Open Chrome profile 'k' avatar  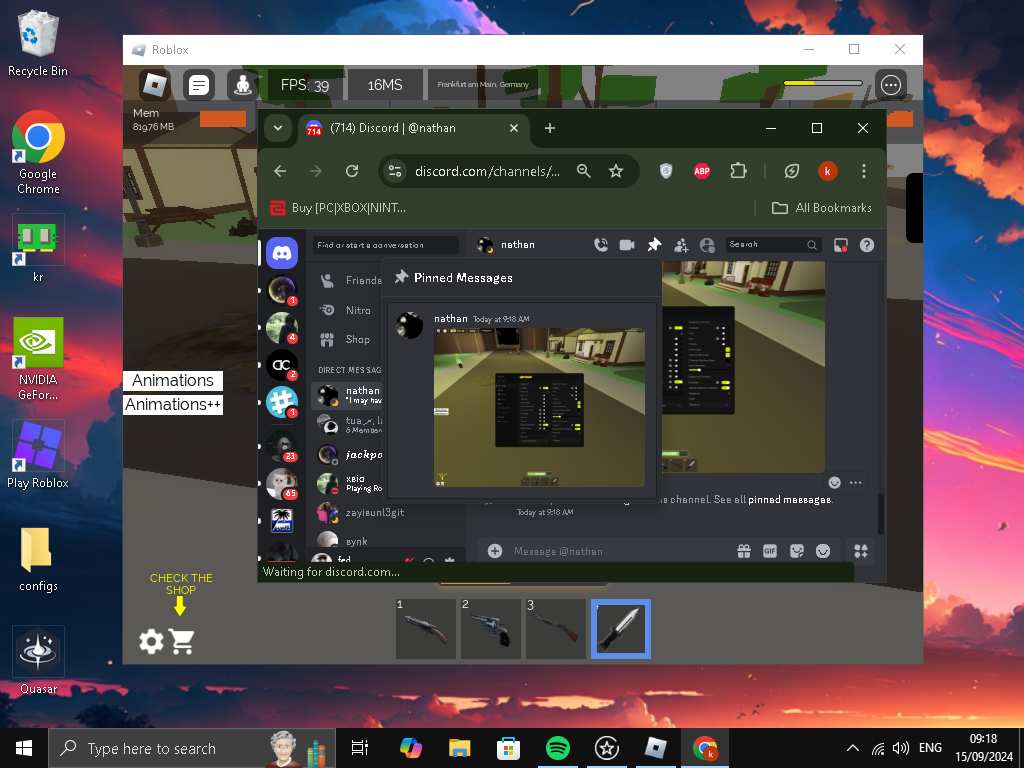click(827, 171)
